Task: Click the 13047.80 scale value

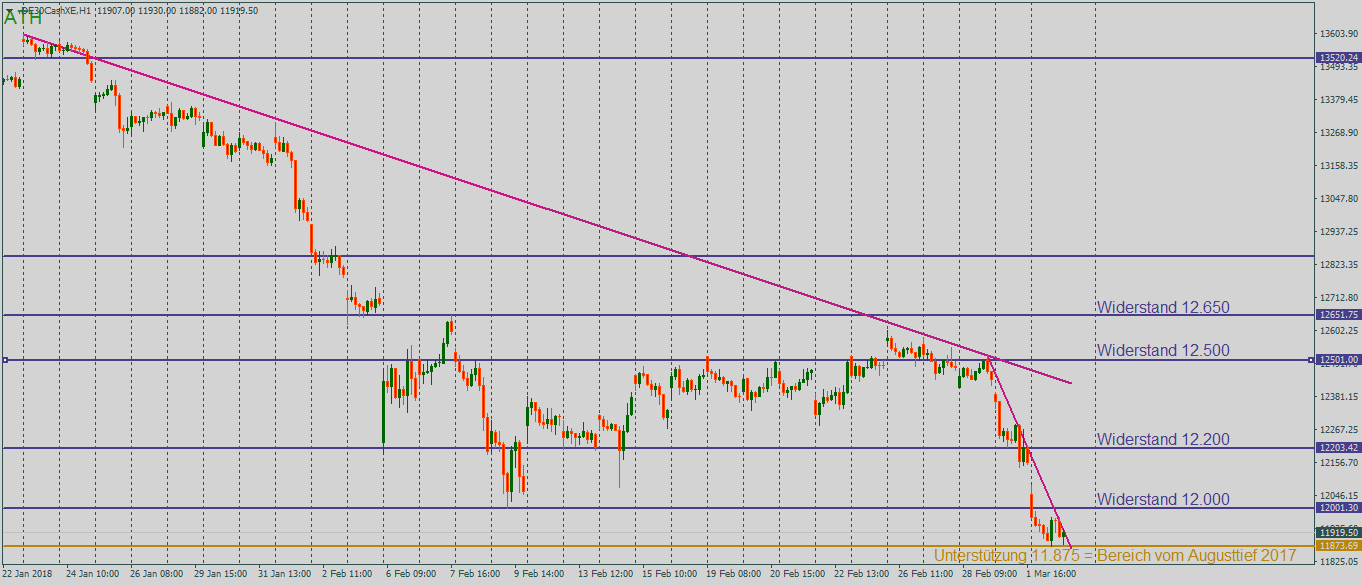Action: pos(1338,199)
